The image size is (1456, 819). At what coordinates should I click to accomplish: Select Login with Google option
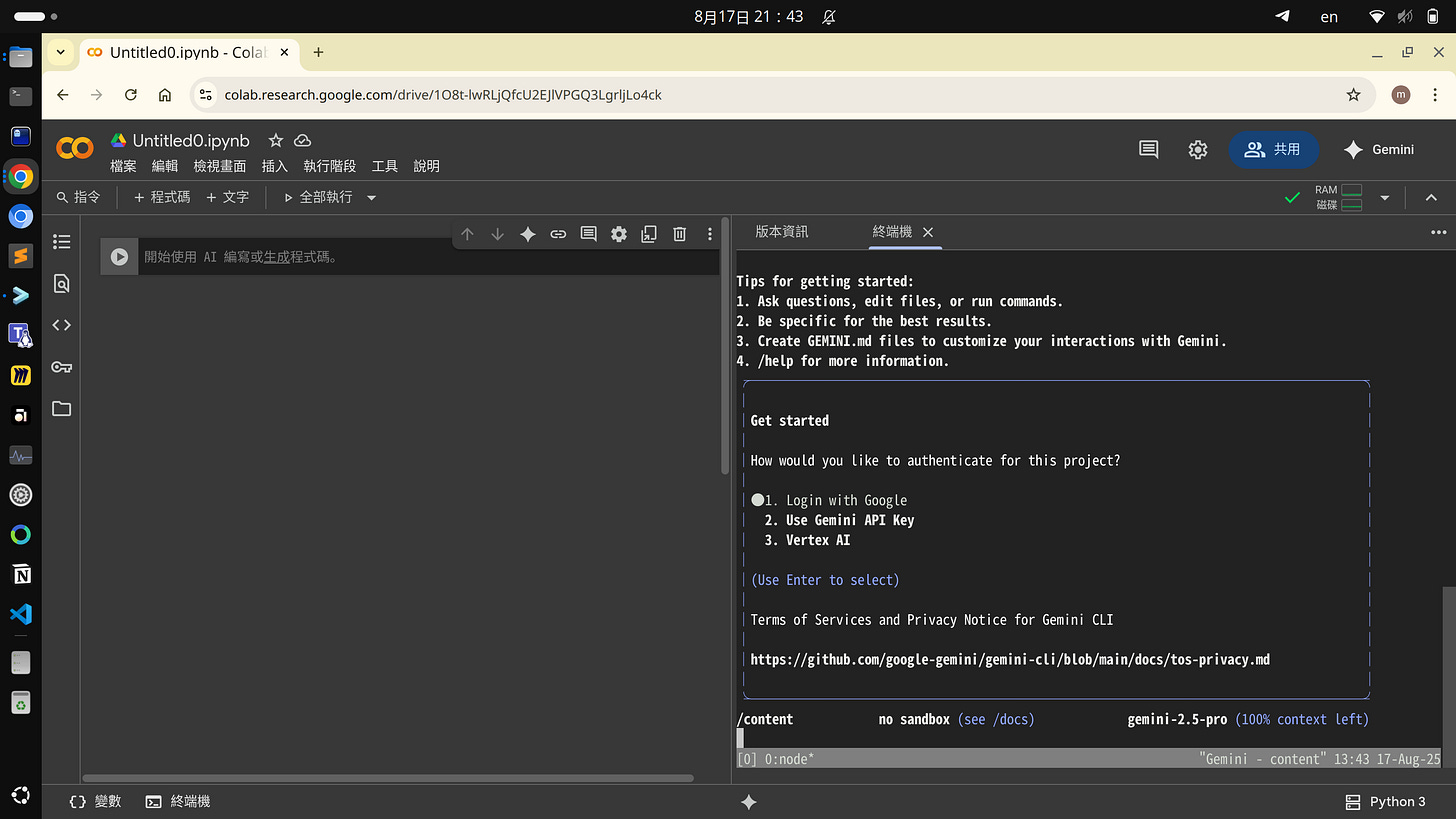click(x=837, y=500)
